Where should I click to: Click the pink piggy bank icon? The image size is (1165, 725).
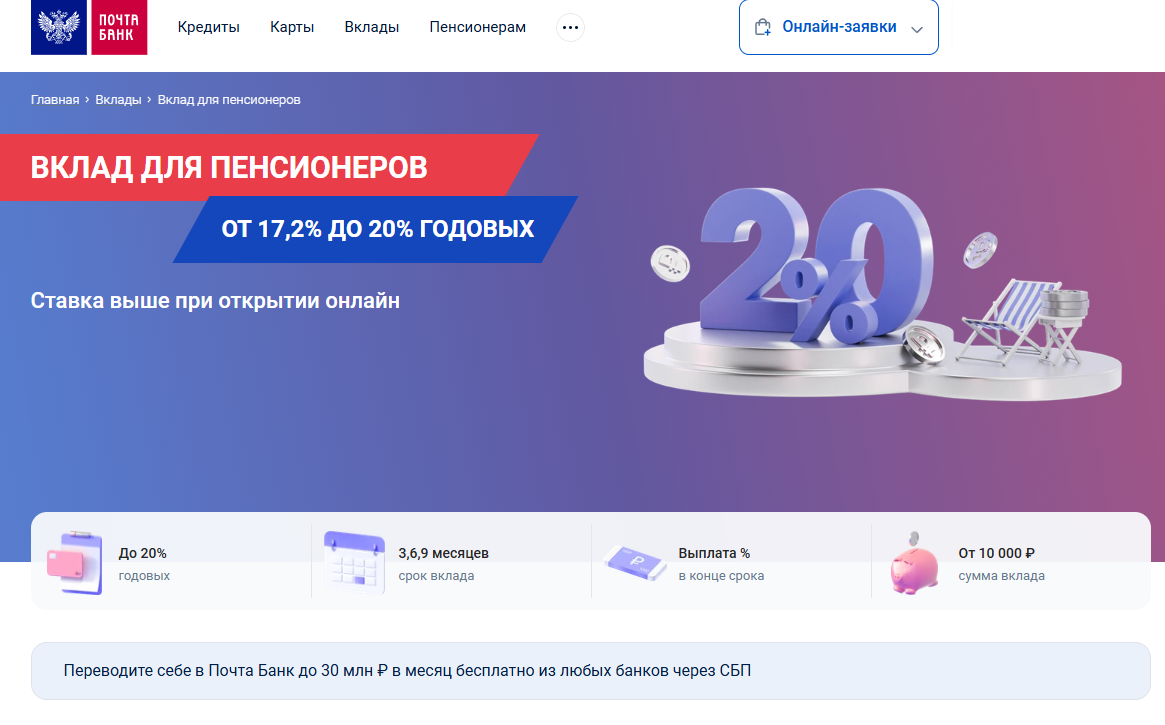[915, 563]
